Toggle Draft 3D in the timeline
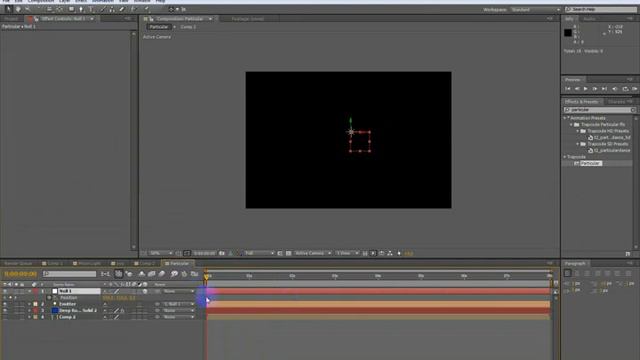The image size is (640, 360). [x=129, y=274]
